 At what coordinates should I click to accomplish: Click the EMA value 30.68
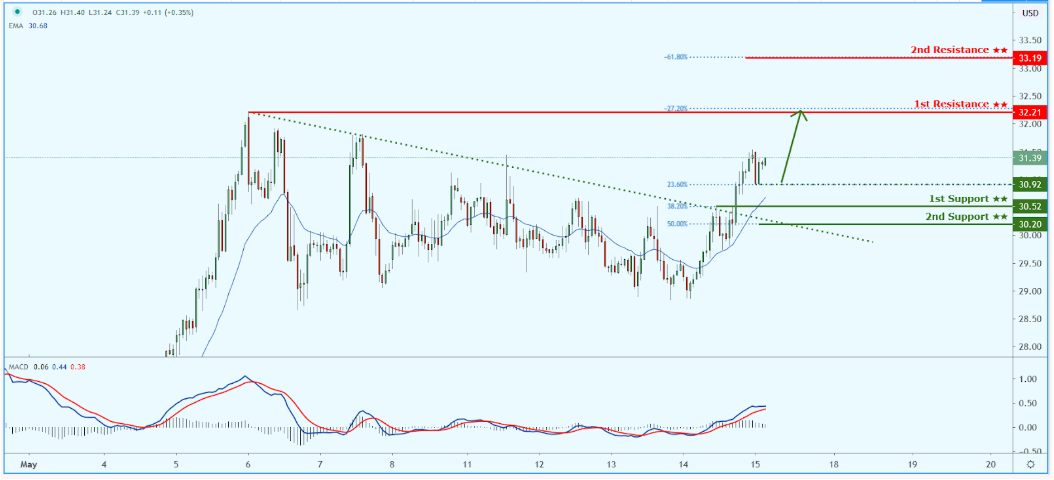point(37,26)
